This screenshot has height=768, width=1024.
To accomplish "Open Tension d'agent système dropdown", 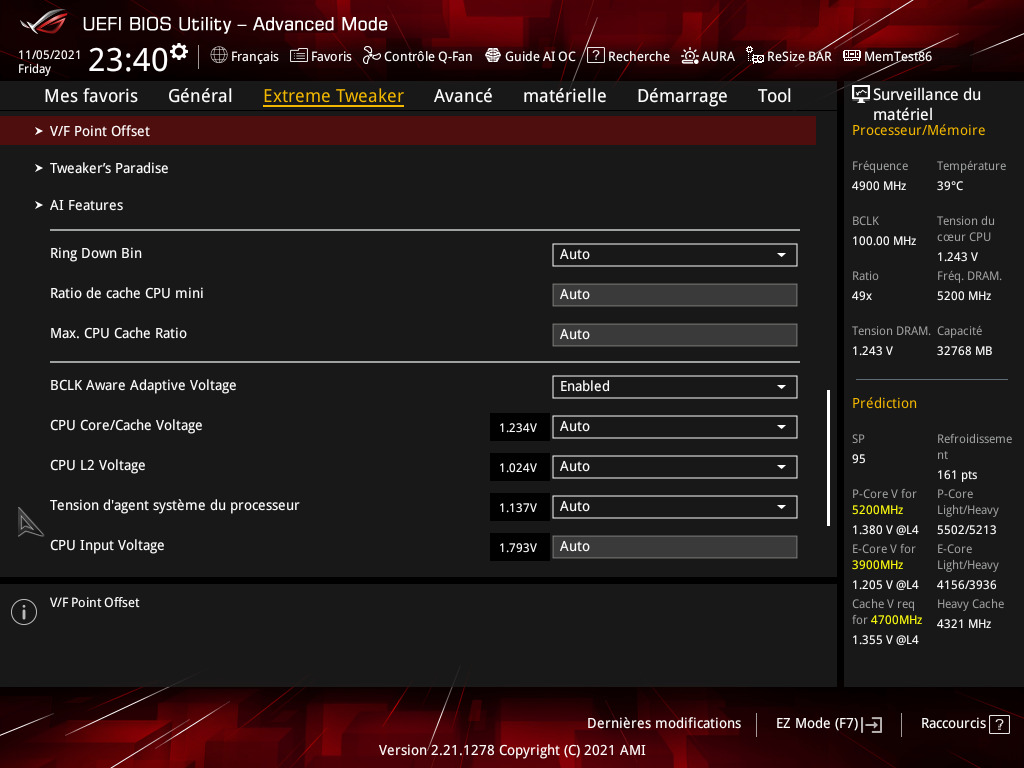I will pyautogui.click(x=675, y=507).
